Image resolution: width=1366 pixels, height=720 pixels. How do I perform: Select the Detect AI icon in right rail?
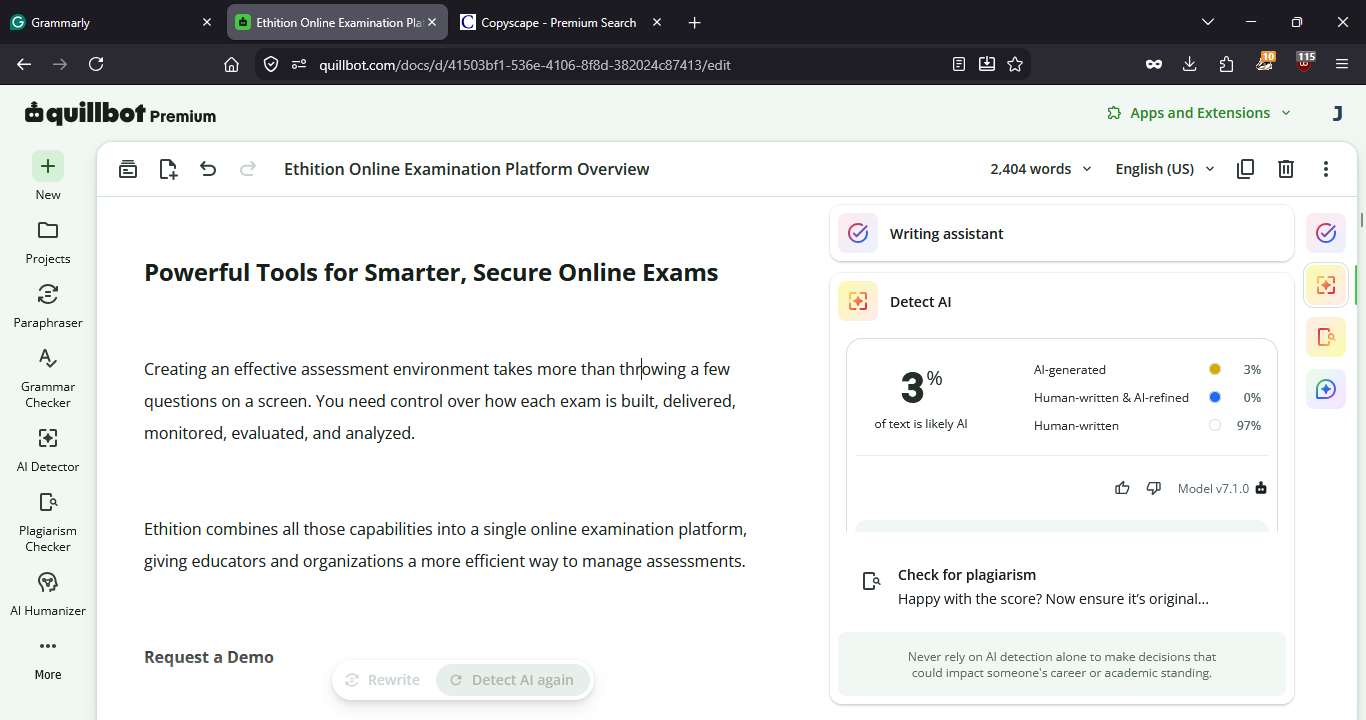[1326, 285]
